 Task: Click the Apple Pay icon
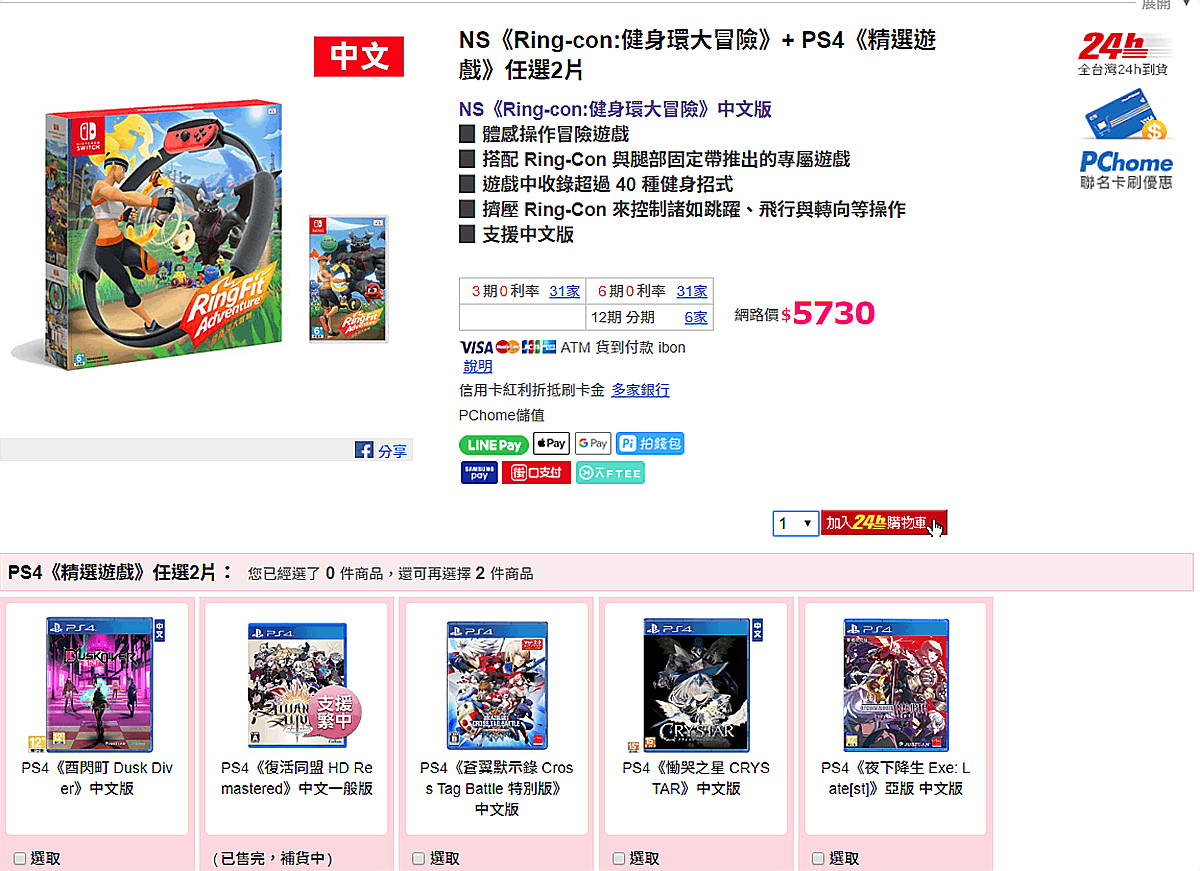pos(551,443)
